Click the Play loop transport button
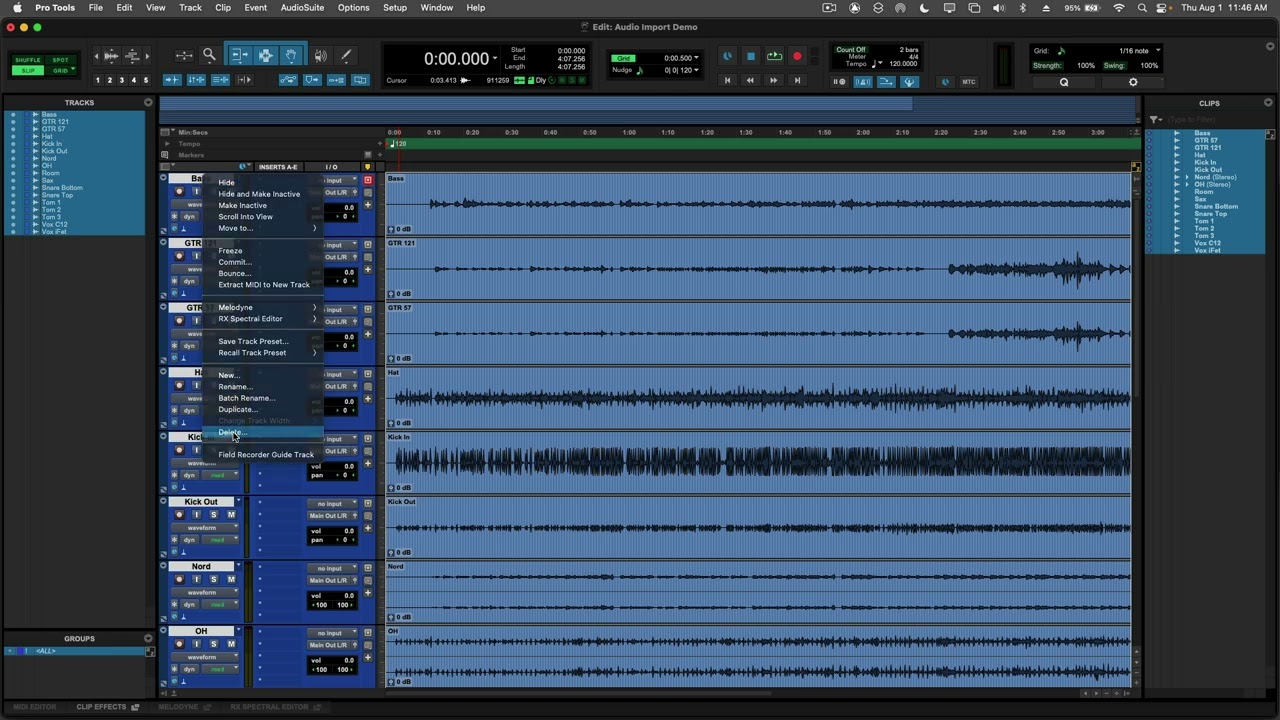 [774, 57]
